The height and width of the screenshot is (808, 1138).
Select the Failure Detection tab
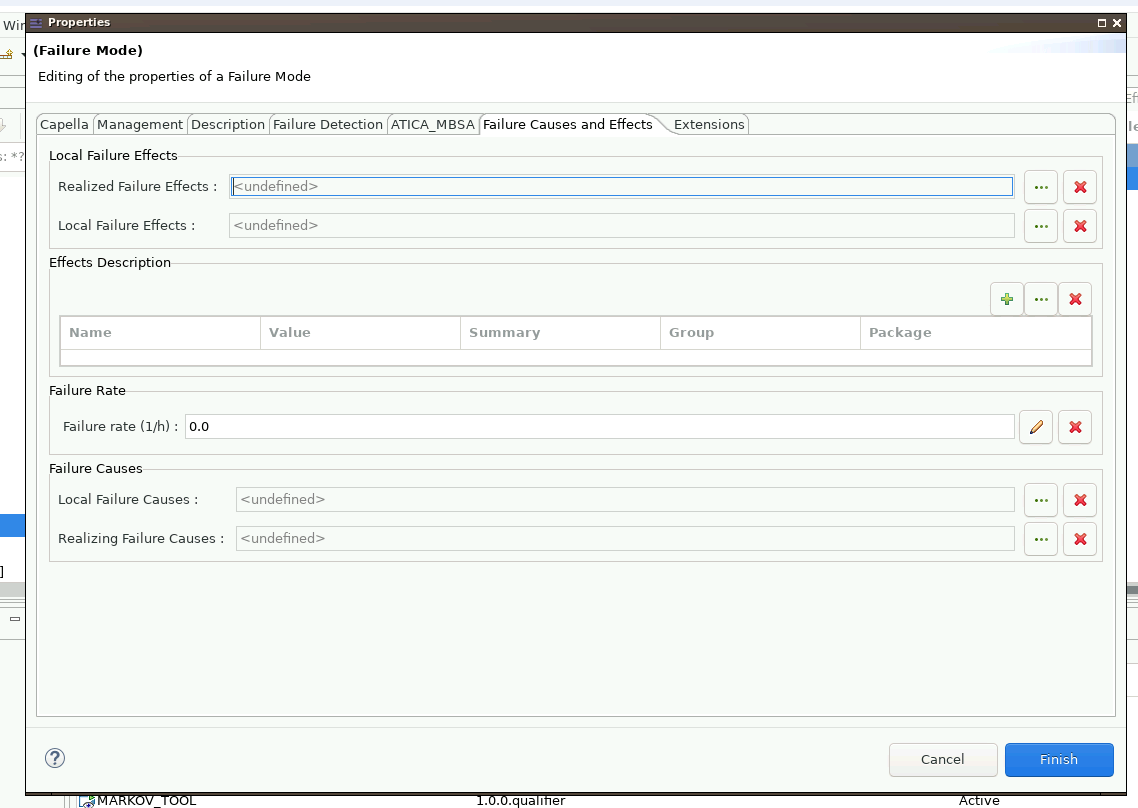pyautogui.click(x=327, y=124)
